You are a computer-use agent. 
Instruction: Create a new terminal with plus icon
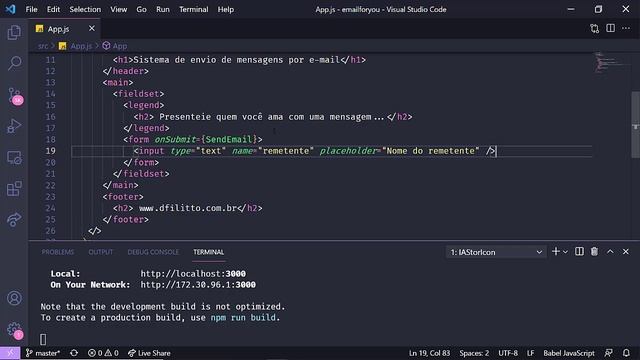point(556,251)
